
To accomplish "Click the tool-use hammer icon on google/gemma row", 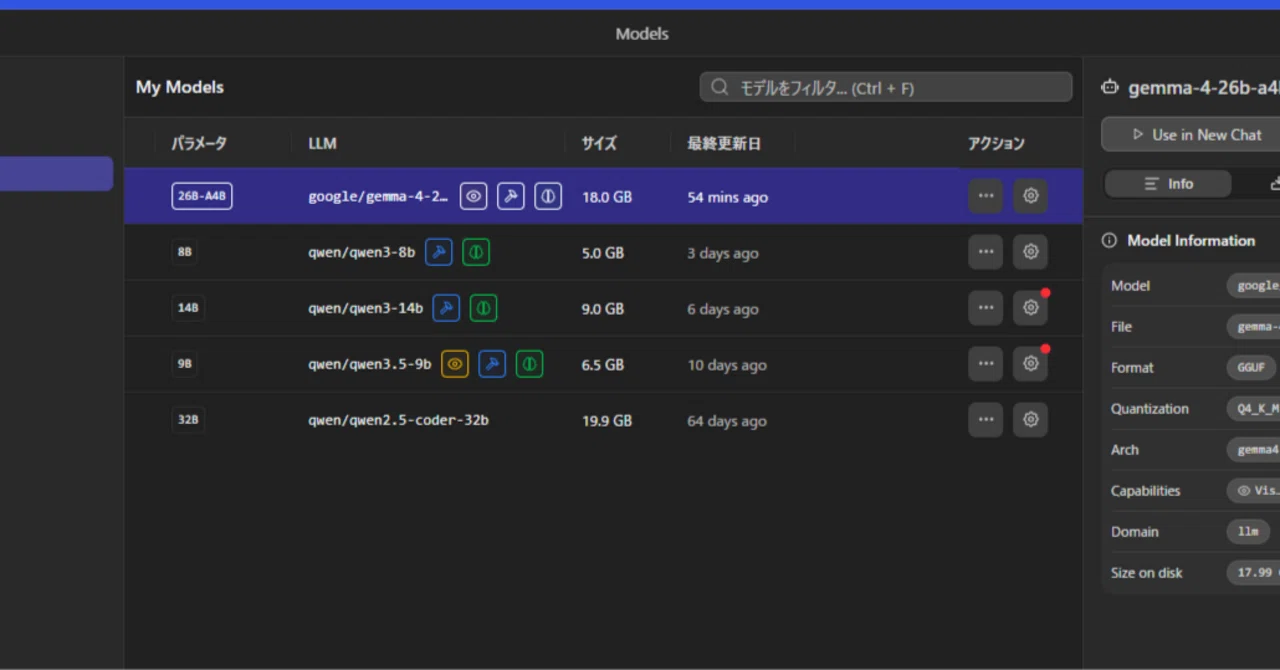I will pos(511,196).
